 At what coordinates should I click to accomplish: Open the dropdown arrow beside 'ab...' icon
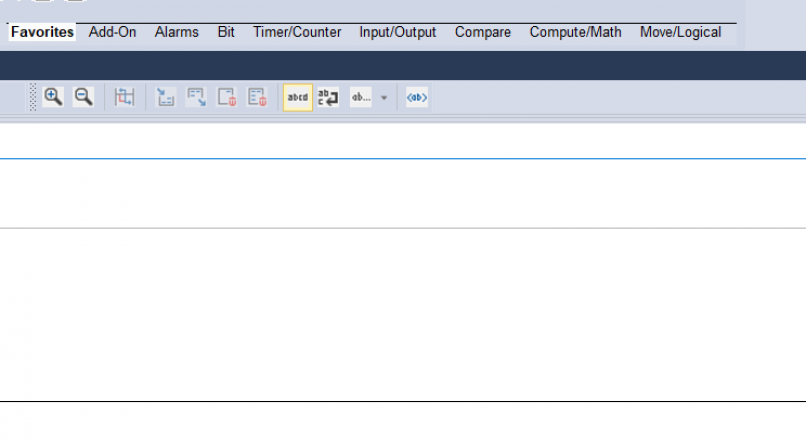pyautogui.click(x=384, y=98)
